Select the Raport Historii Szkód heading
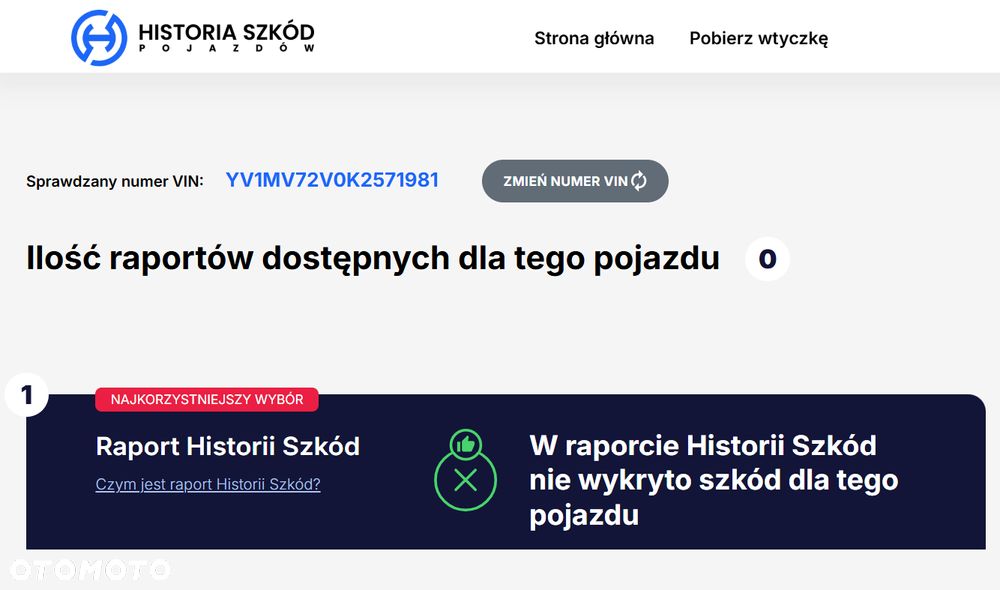This screenshot has height=590, width=1000. coord(227,446)
